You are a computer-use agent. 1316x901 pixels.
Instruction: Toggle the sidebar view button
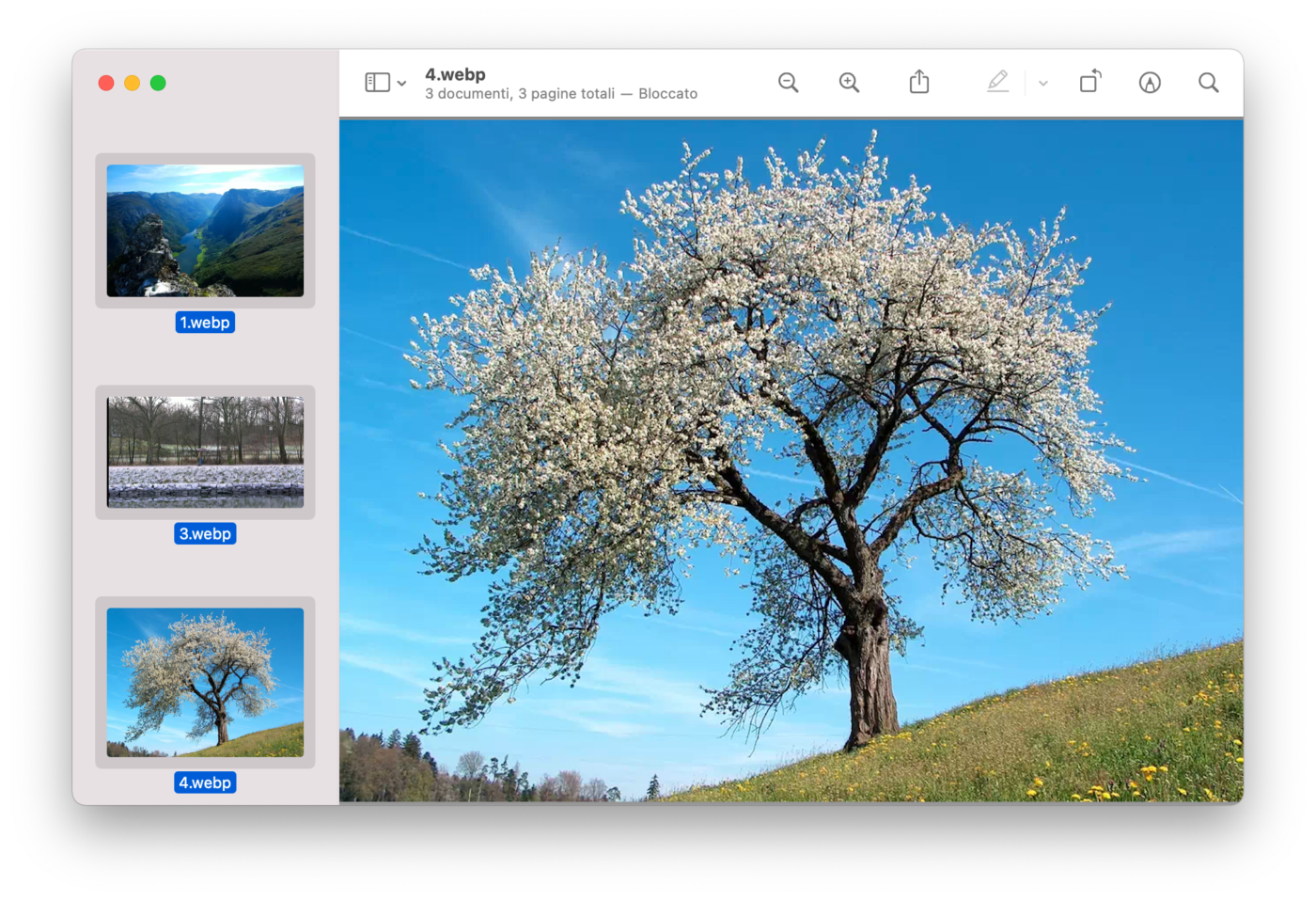pyautogui.click(x=377, y=83)
